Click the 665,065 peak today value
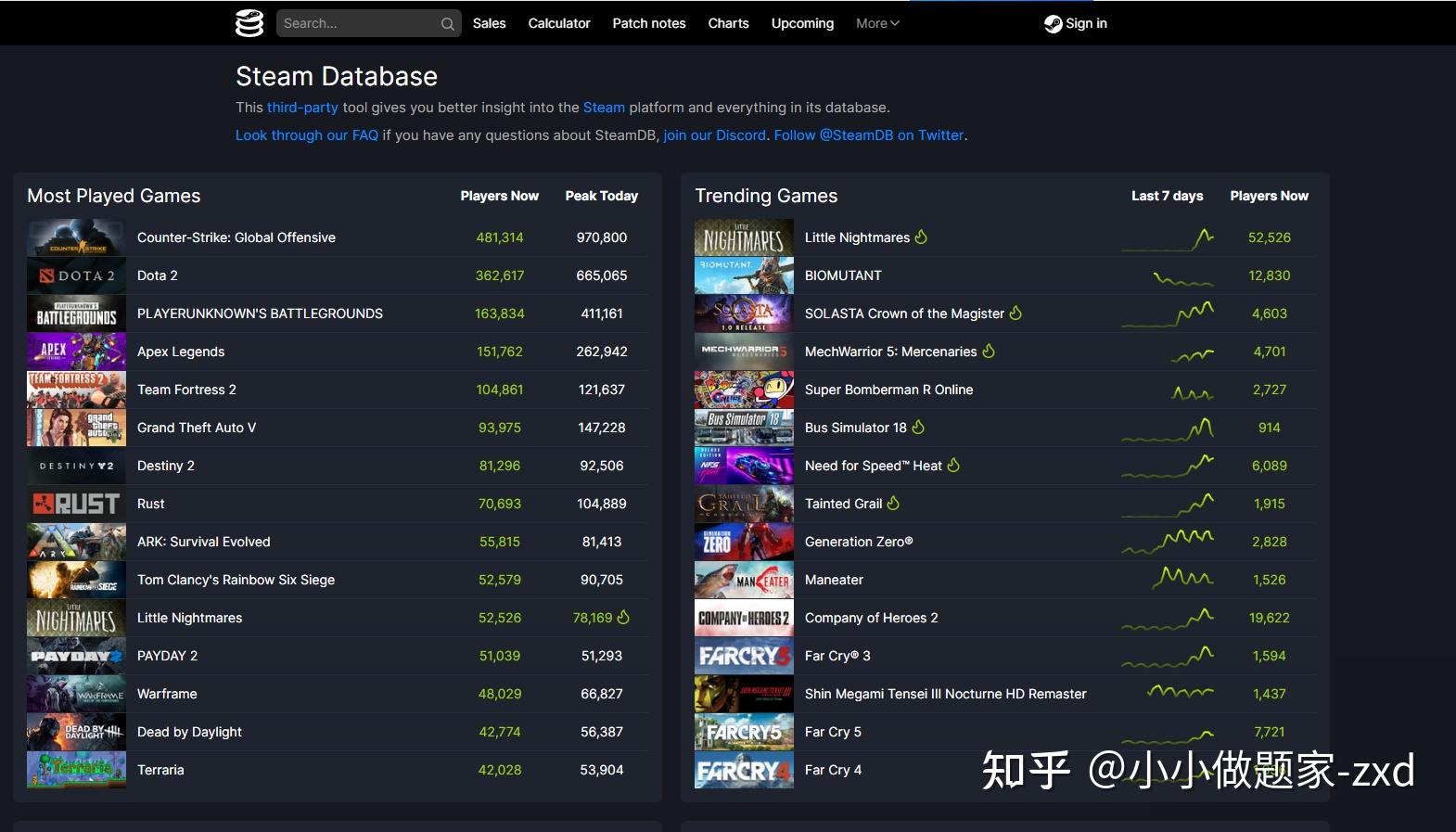The image size is (1456, 832). 602,275
